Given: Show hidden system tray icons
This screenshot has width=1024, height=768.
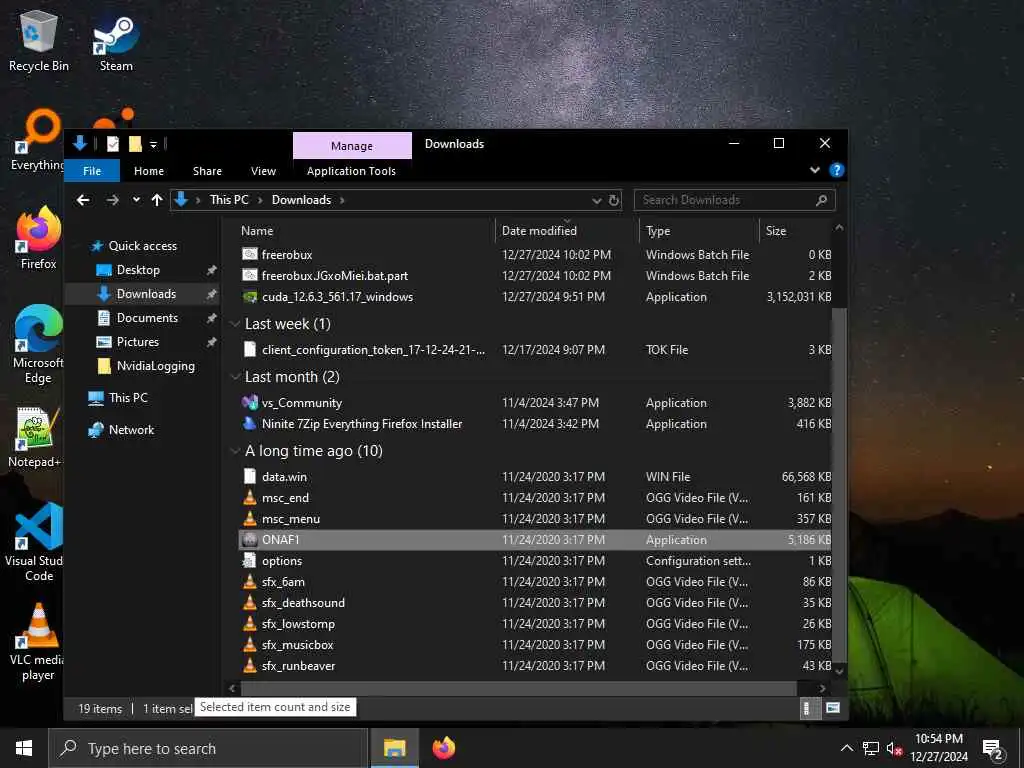Looking at the screenshot, I should [846, 748].
